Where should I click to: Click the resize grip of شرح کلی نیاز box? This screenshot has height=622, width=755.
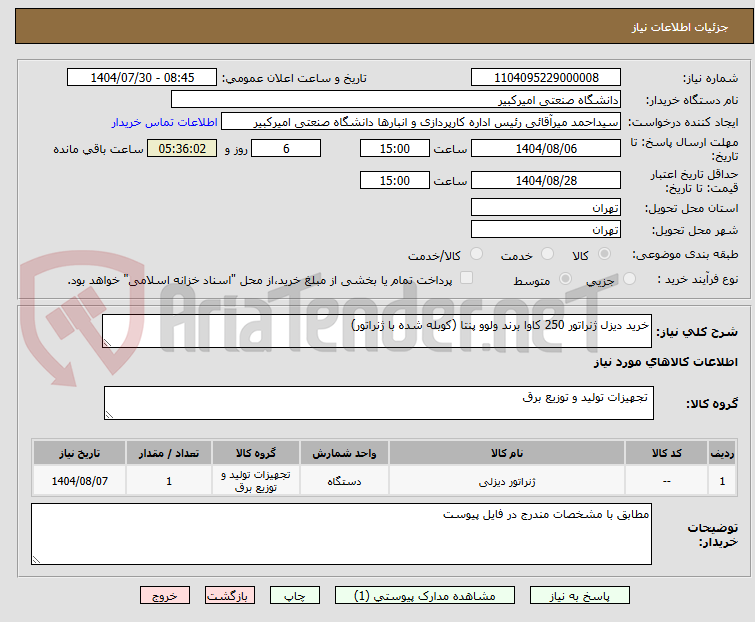tap(107, 343)
